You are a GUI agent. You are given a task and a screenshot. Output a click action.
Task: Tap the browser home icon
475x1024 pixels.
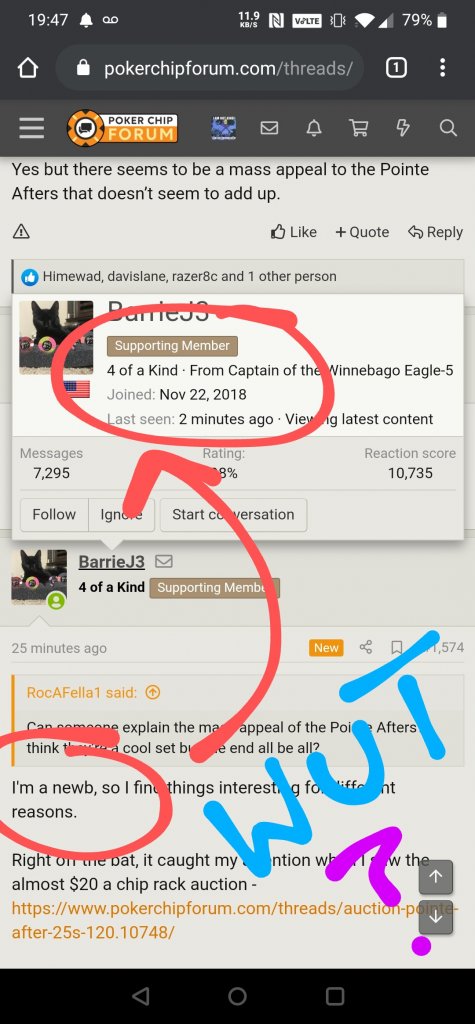pyautogui.click(x=27, y=68)
